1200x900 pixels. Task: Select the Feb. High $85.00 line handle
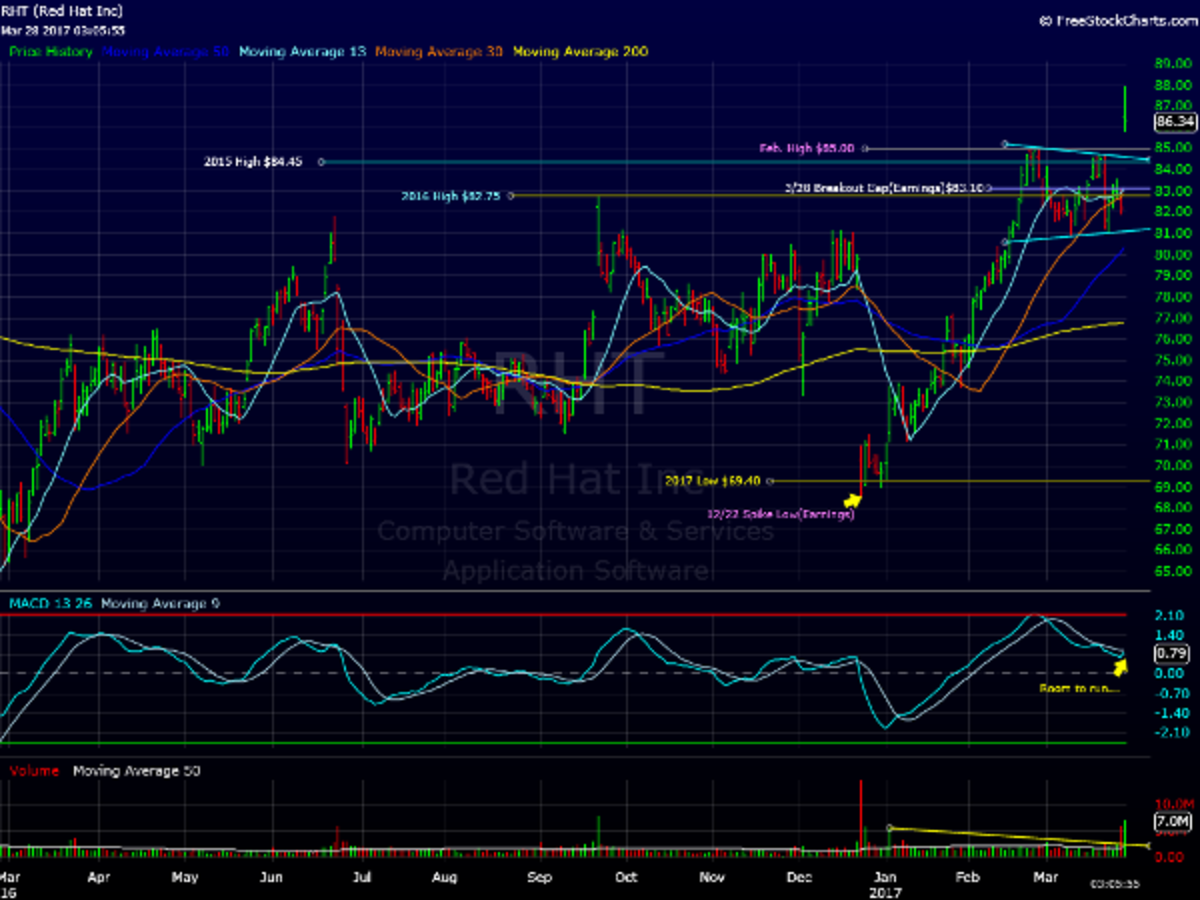[866, 148]
